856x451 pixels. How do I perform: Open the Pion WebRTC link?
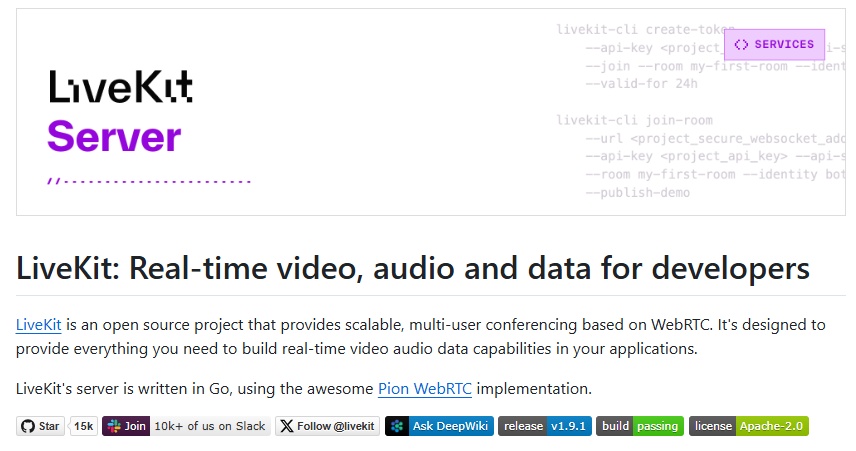coord(425,389)
